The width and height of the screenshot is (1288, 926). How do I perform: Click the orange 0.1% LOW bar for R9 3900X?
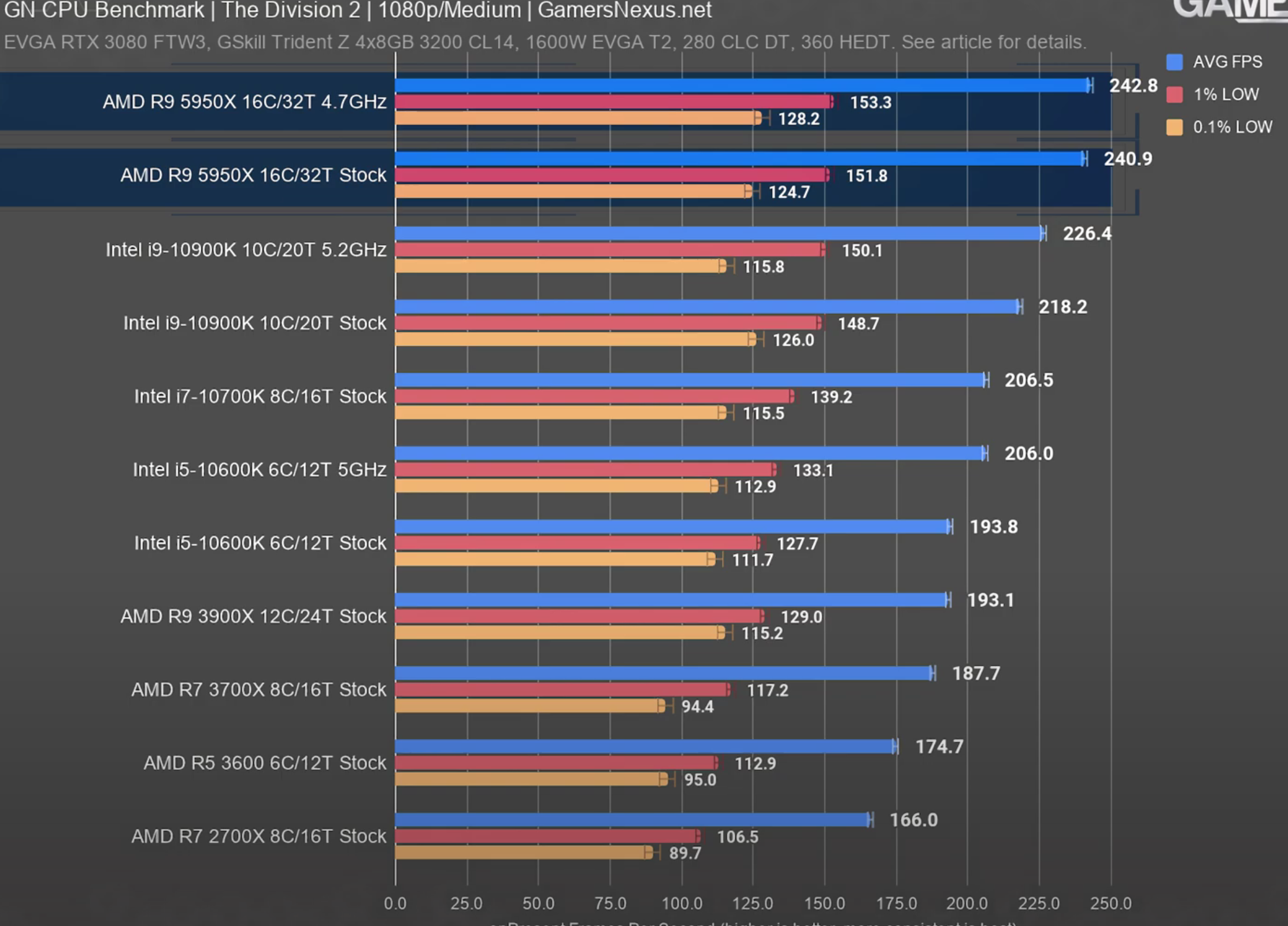tap(560, 633)
